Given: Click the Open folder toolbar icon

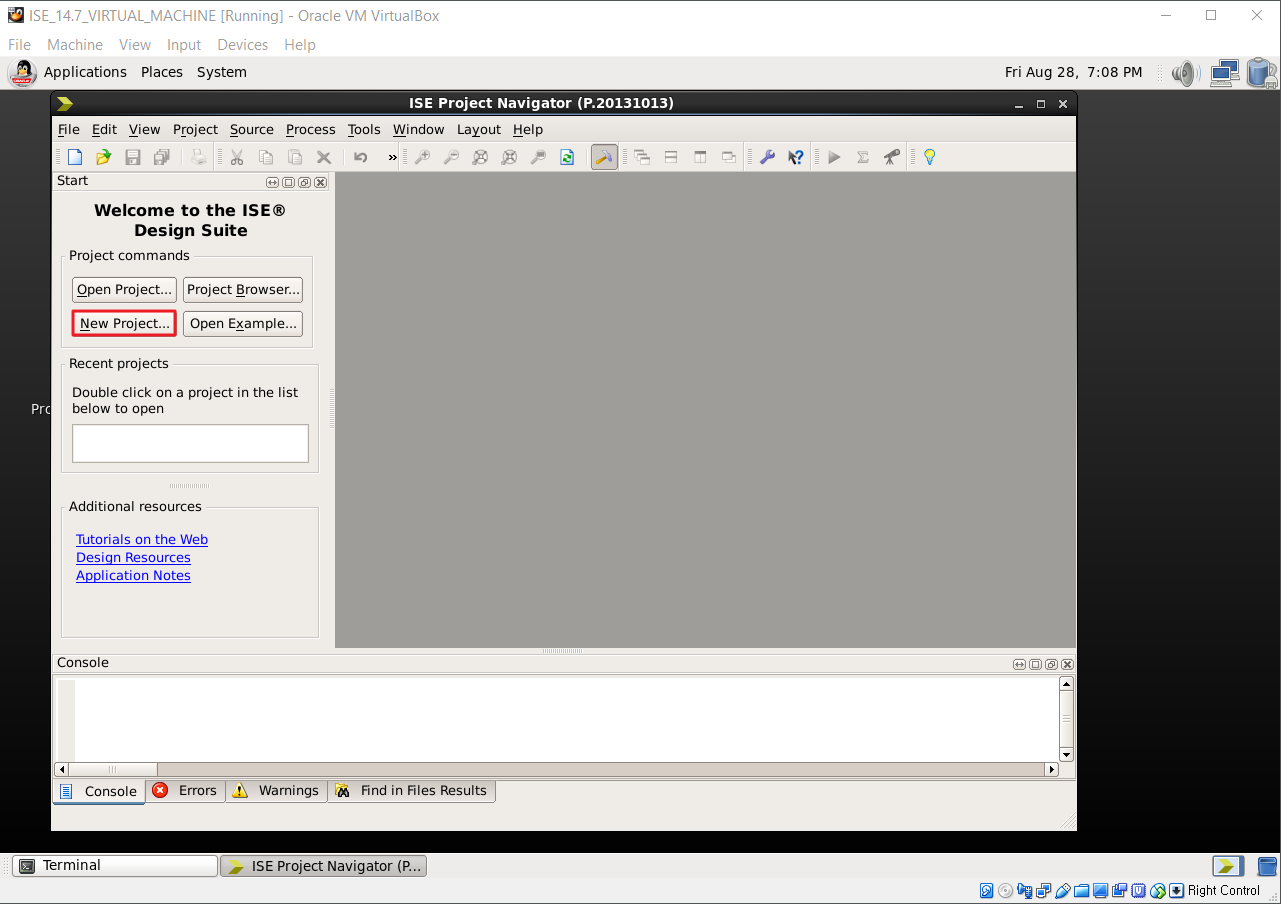Looking at the screenshot, I should [x=103, y=157].
